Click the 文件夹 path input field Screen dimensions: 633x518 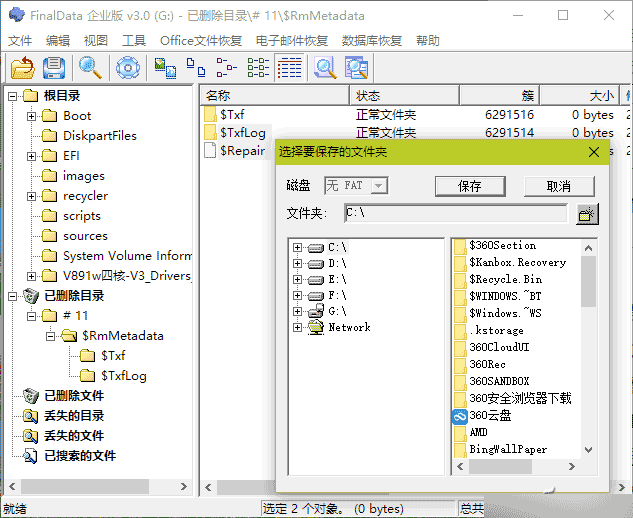point(456,213)
